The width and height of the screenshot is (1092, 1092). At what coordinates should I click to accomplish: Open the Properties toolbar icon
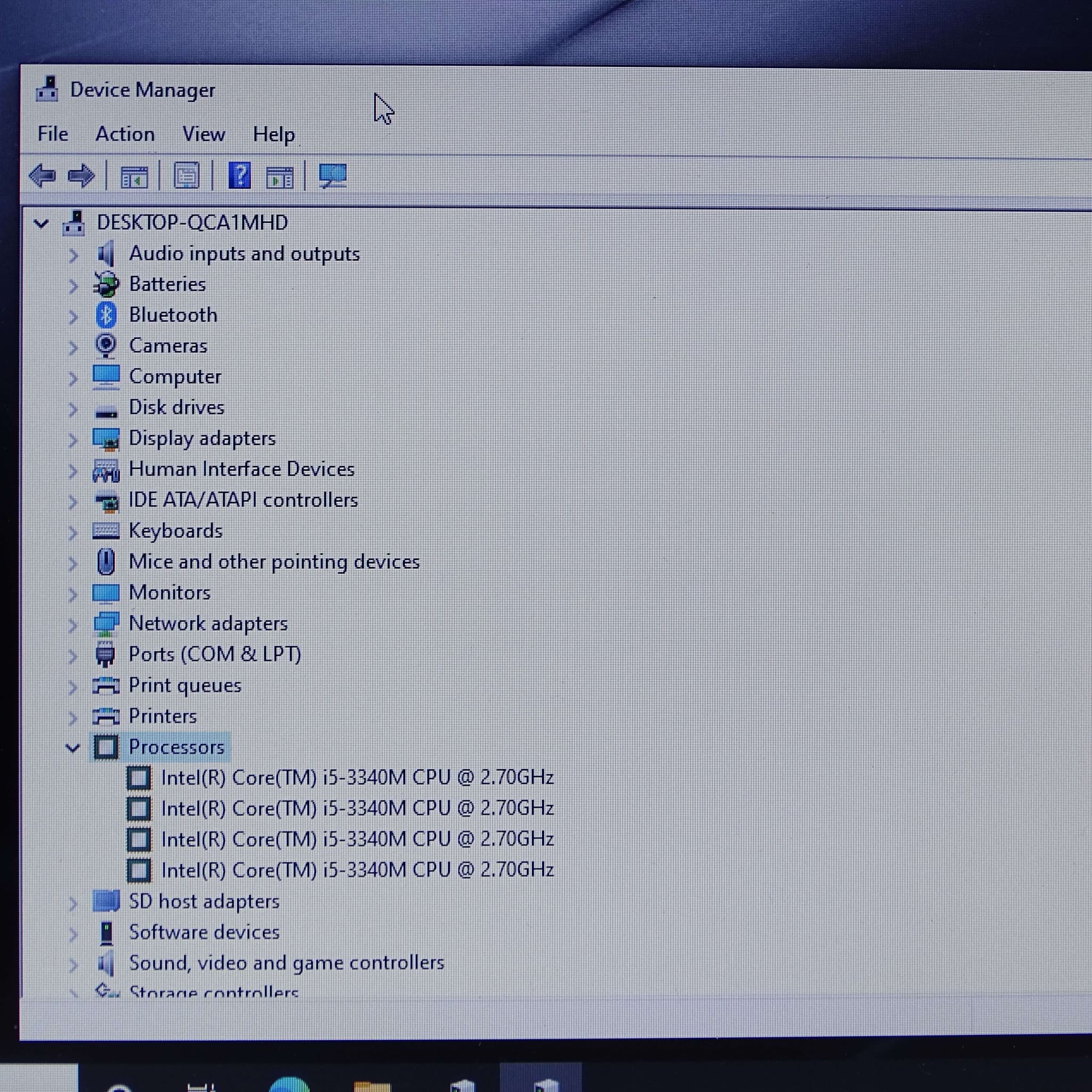186,176
